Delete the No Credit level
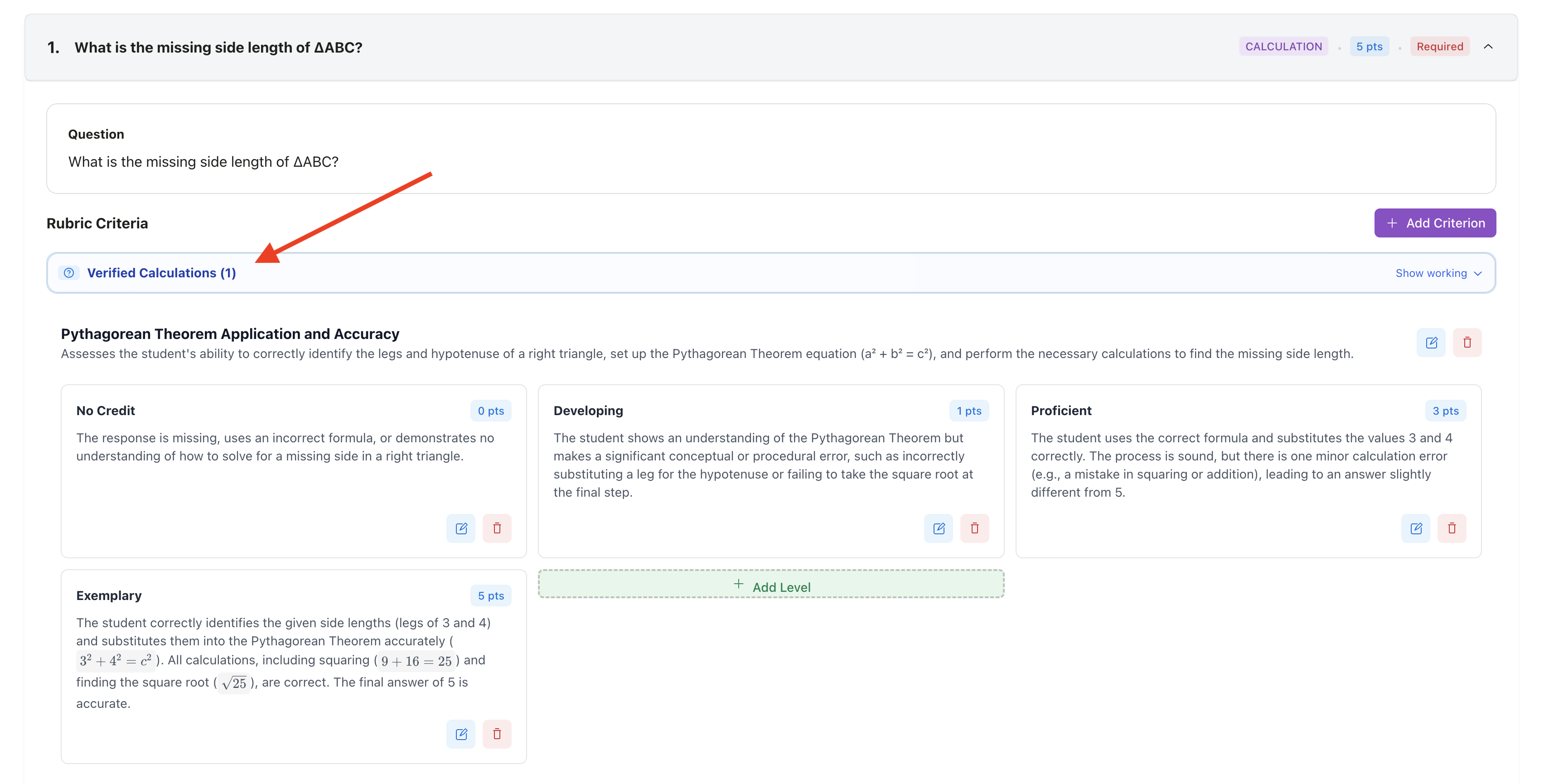 point(497,528)
